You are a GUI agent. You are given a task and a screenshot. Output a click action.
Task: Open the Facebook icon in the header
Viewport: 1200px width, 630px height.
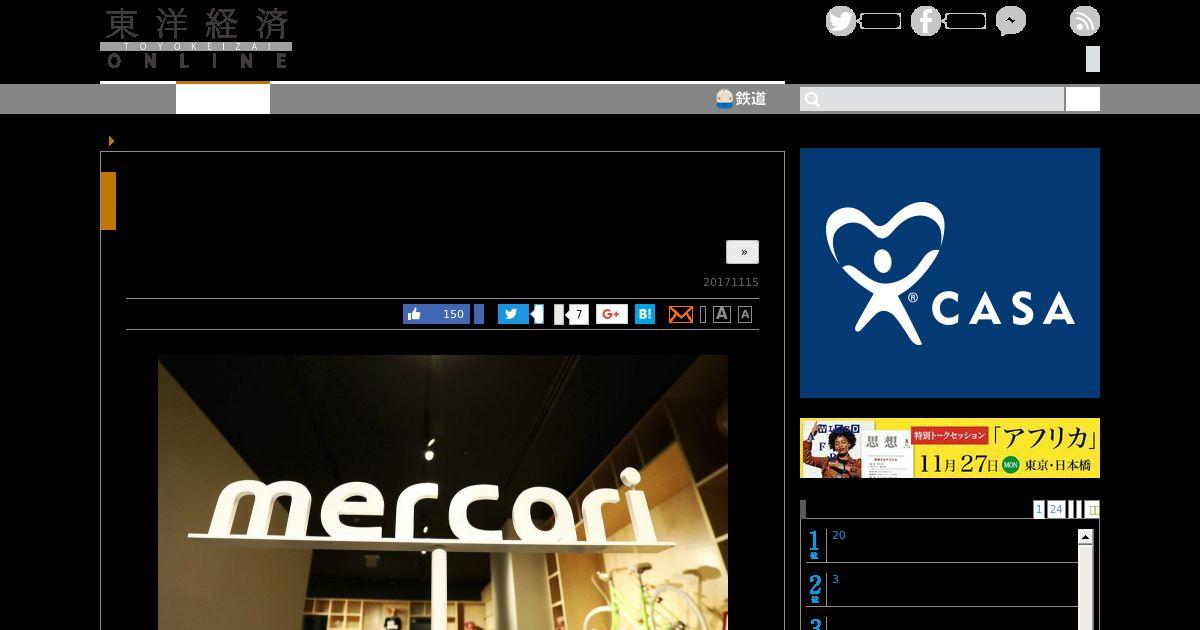coord(926,21)
